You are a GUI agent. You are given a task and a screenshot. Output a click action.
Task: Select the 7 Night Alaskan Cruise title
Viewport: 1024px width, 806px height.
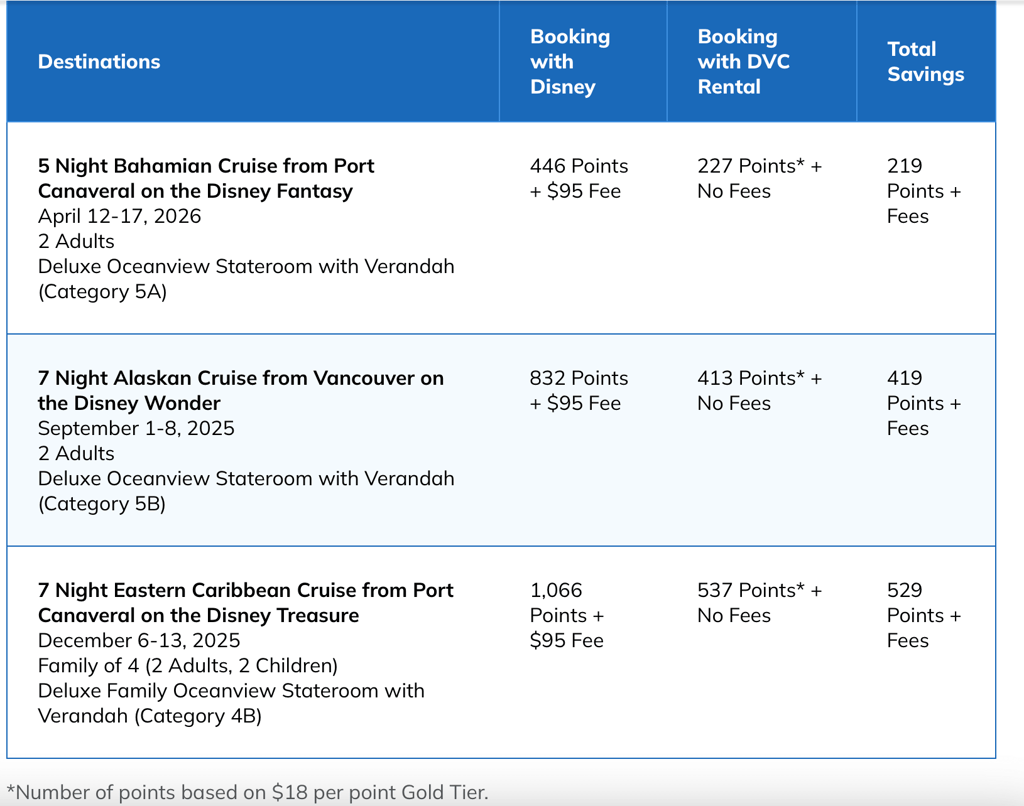click(240, 391)
